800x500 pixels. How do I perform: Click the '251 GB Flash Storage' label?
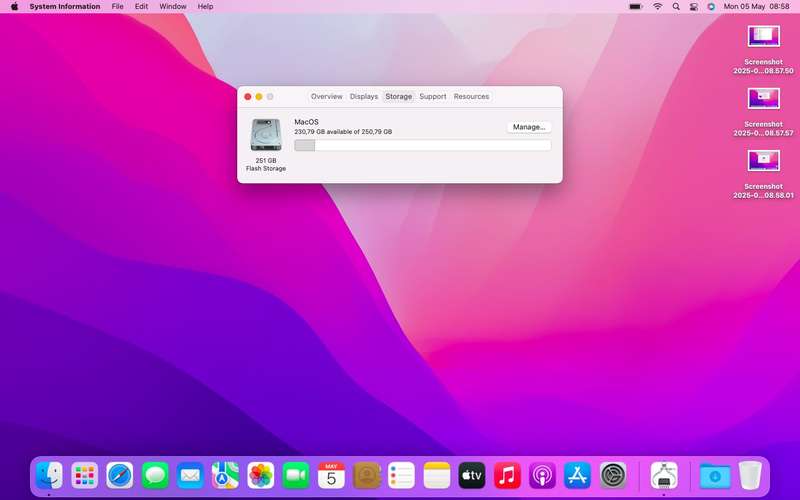point(266,164)
